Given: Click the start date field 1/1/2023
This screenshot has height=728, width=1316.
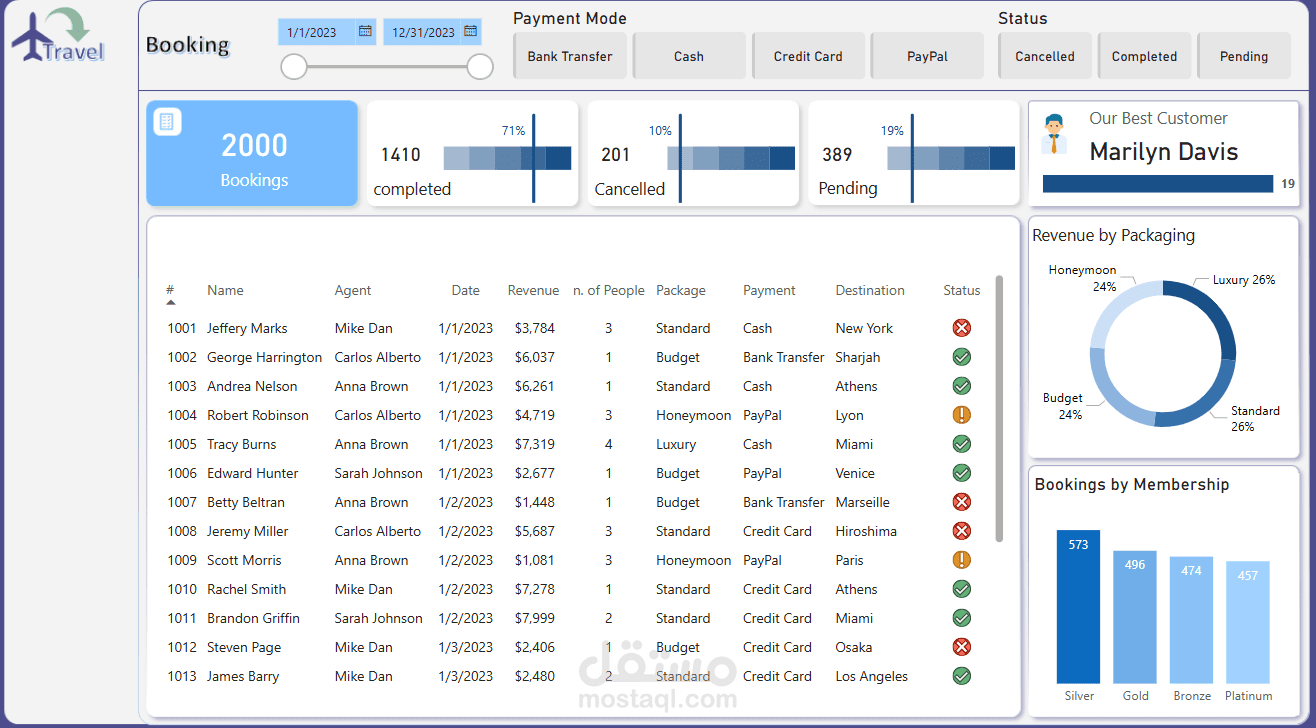Looking at the screenshot, I should pos(327,32).
